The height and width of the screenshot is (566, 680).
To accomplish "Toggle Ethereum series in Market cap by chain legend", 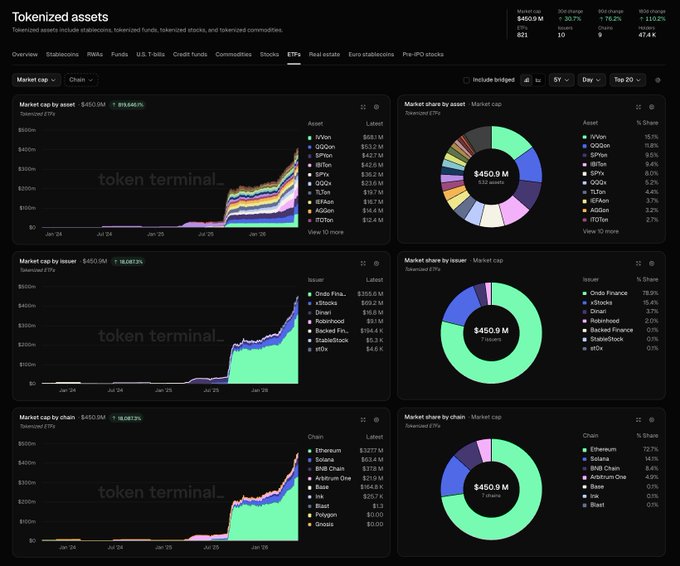I will pyautogui.click(x=345, y=451).
